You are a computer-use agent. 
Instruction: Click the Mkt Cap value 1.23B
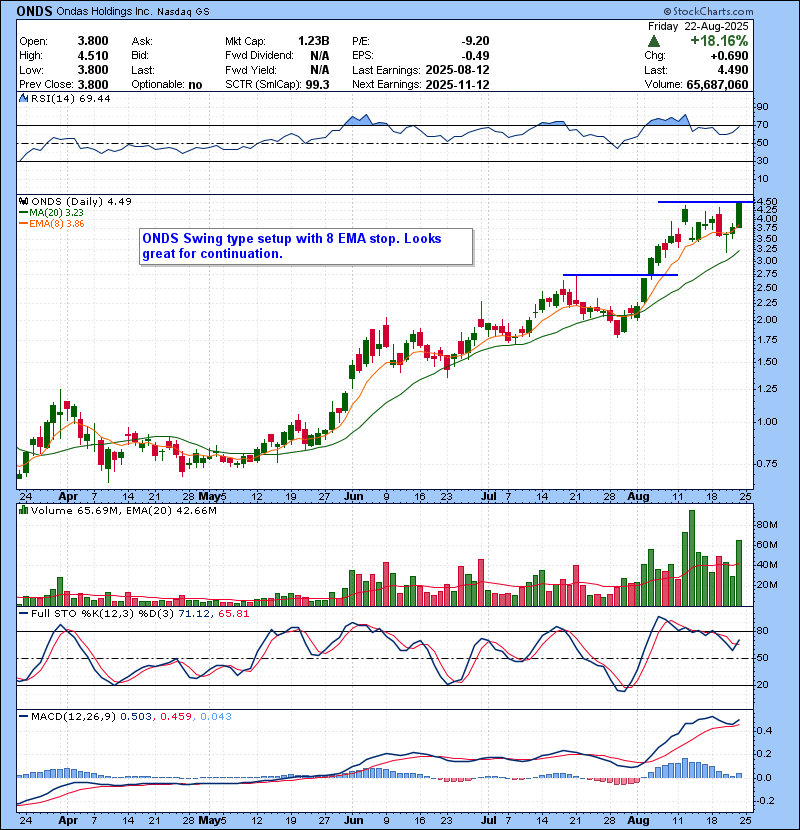[x=314, y=41]
